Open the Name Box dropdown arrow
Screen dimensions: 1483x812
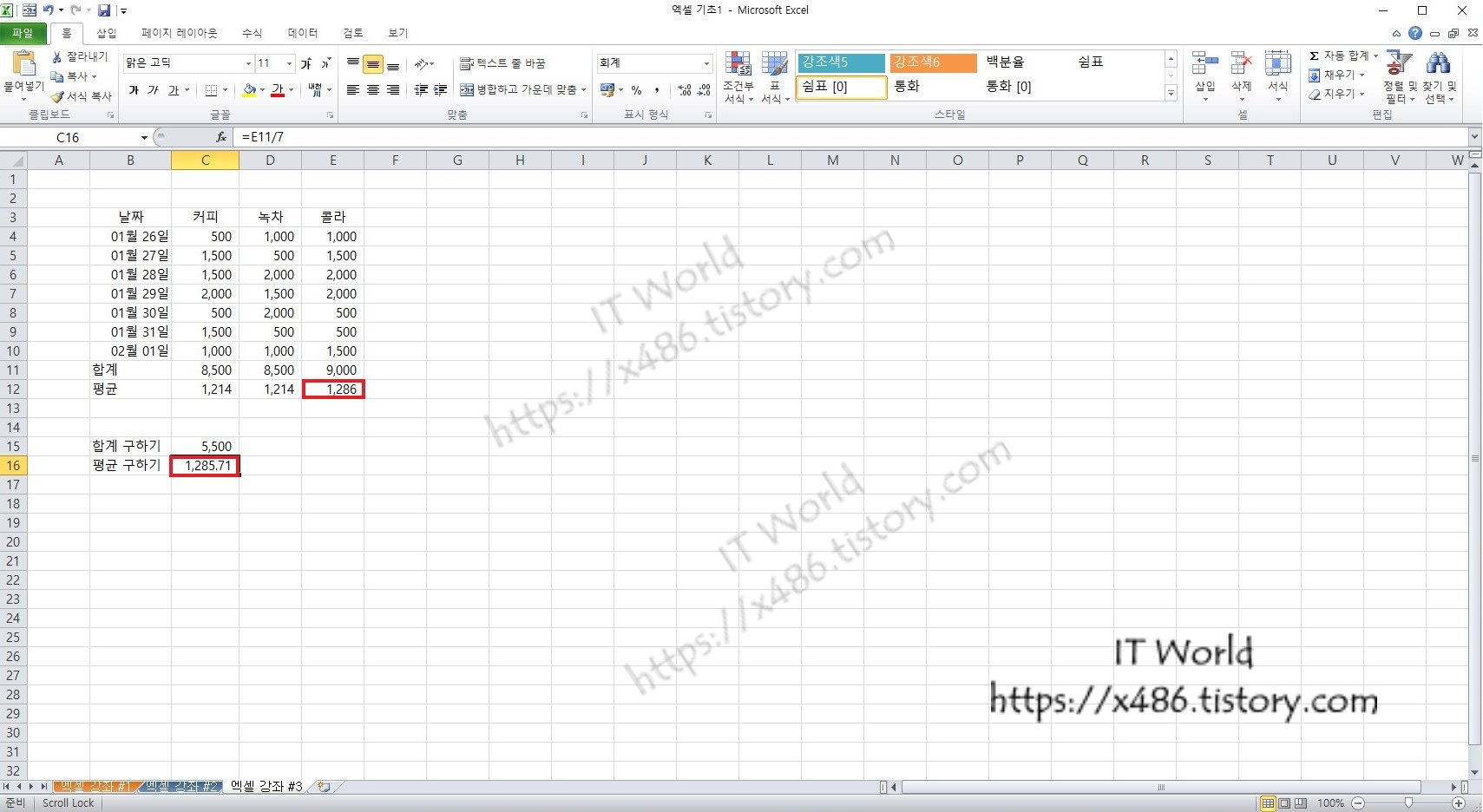point(144,137)
